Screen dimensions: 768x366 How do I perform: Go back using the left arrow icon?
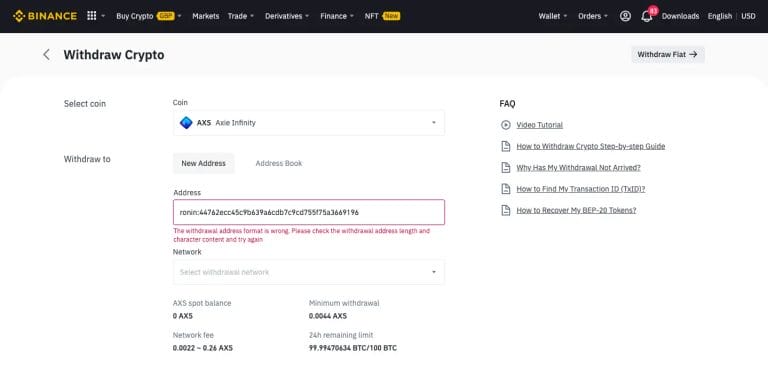tap(47, 54)
